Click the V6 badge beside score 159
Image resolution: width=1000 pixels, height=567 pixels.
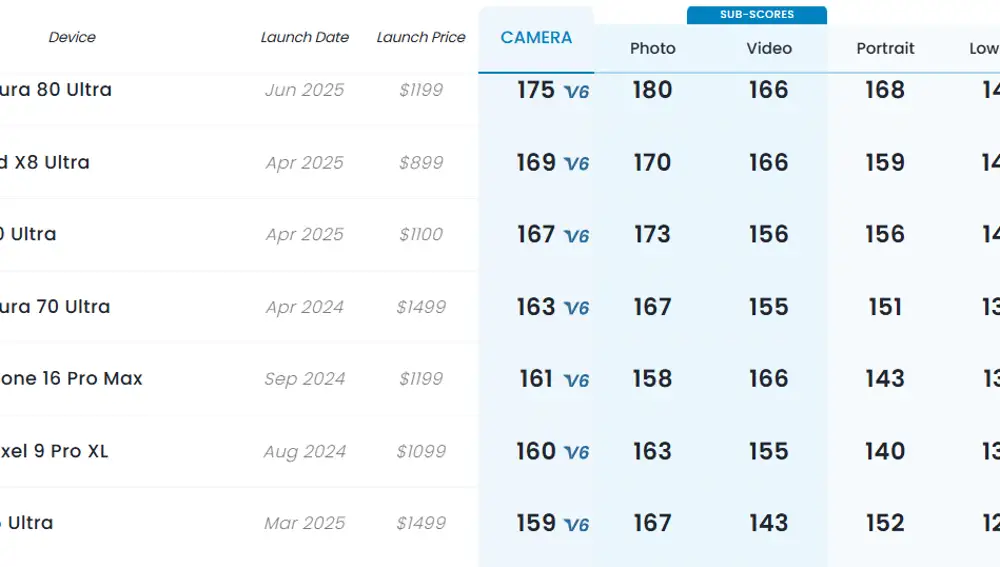click(577, 524)
